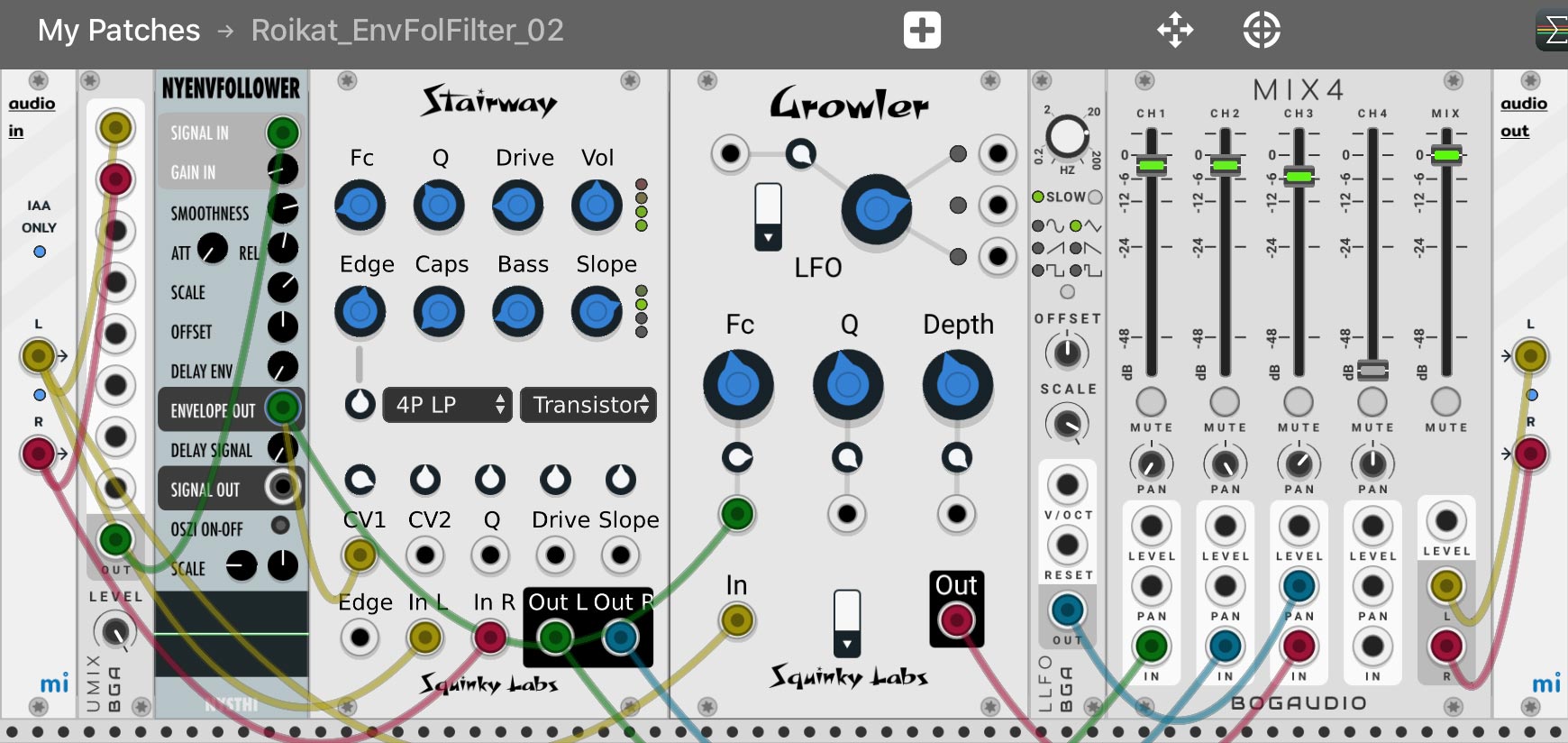Tap the patch name Roikat_EnvFolFilter_02
Image resolution: width=1568 pixels, height=743 pixels.
407,31
